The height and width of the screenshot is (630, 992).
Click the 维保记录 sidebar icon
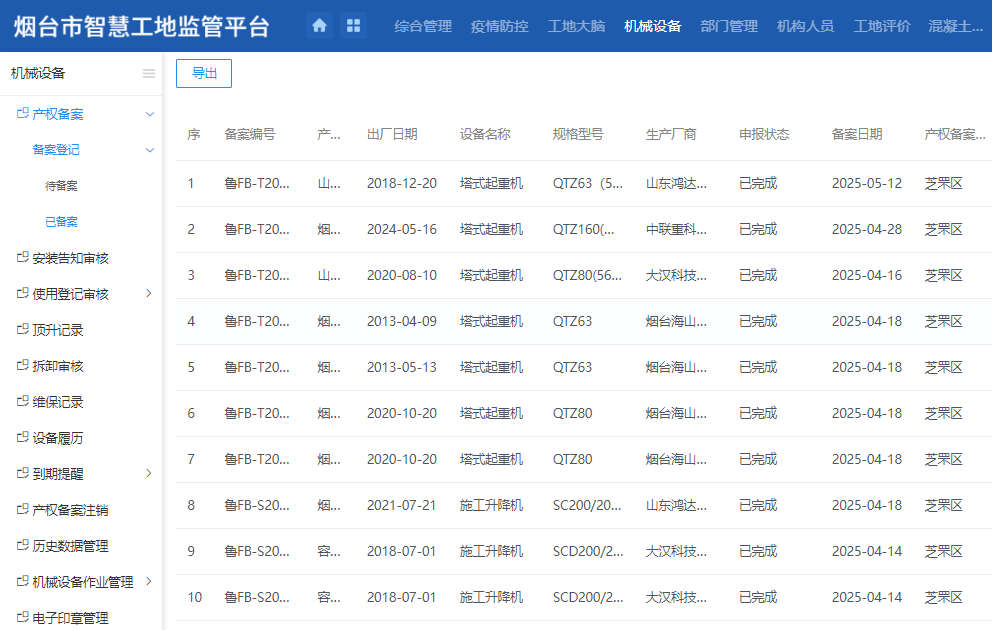[x=23, y=402]
